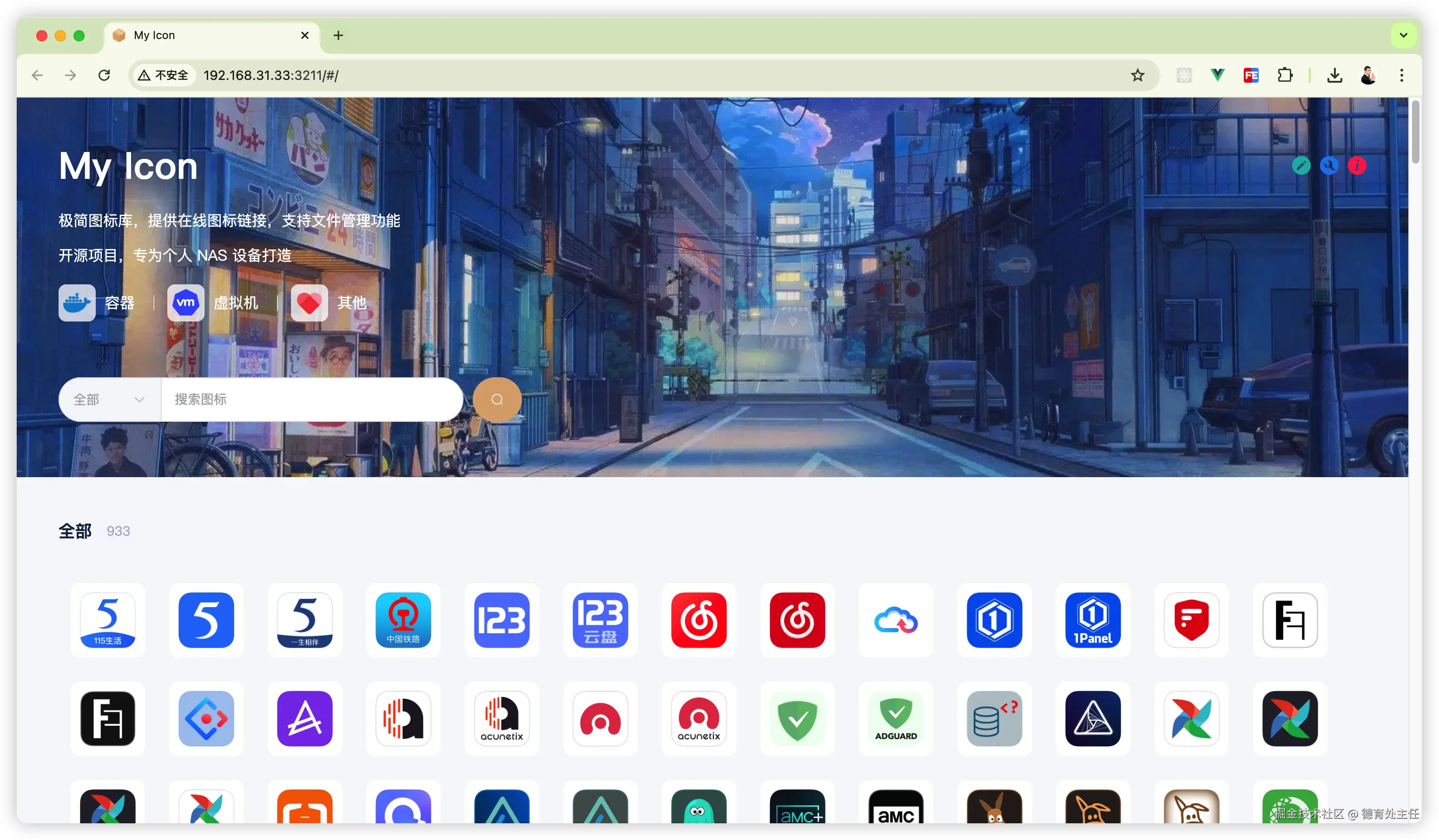
Task: Click the blue search circle icon
Action: [1329, 165]
